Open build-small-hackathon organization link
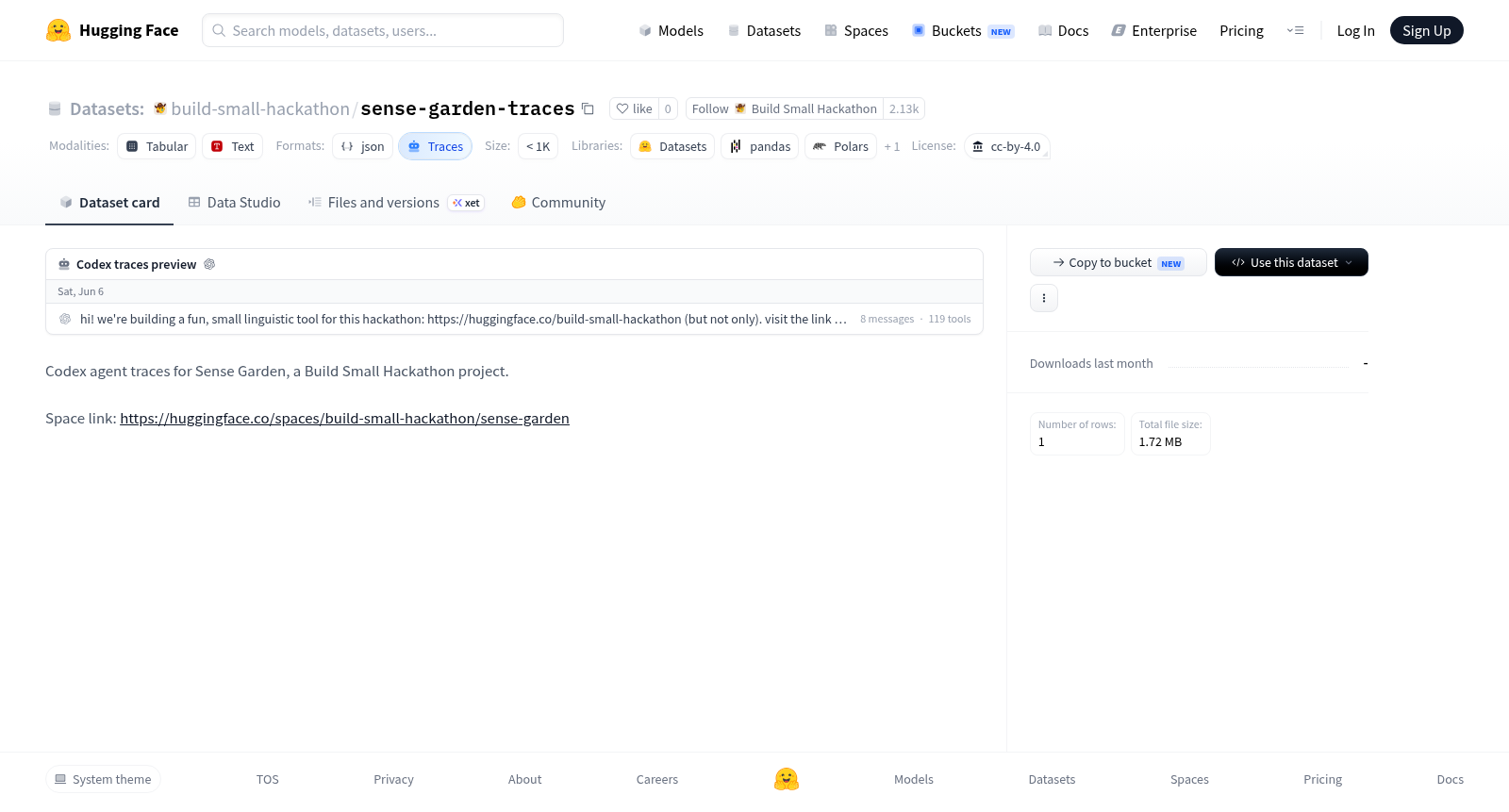Image resolution: width=1509 pixels, height=812 pixels. pos(260,108)
